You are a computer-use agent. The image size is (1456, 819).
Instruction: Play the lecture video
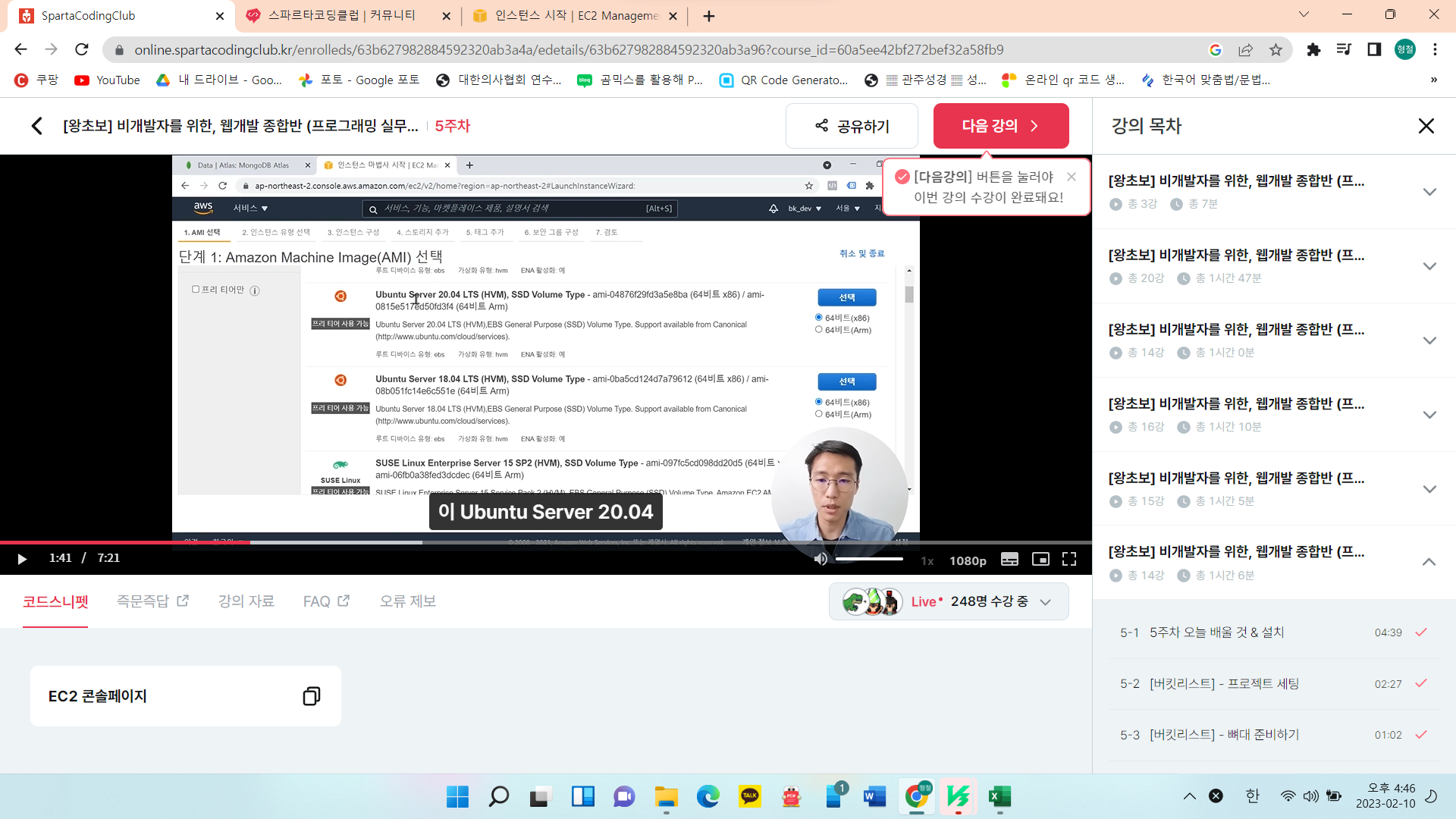pos(22,559)
